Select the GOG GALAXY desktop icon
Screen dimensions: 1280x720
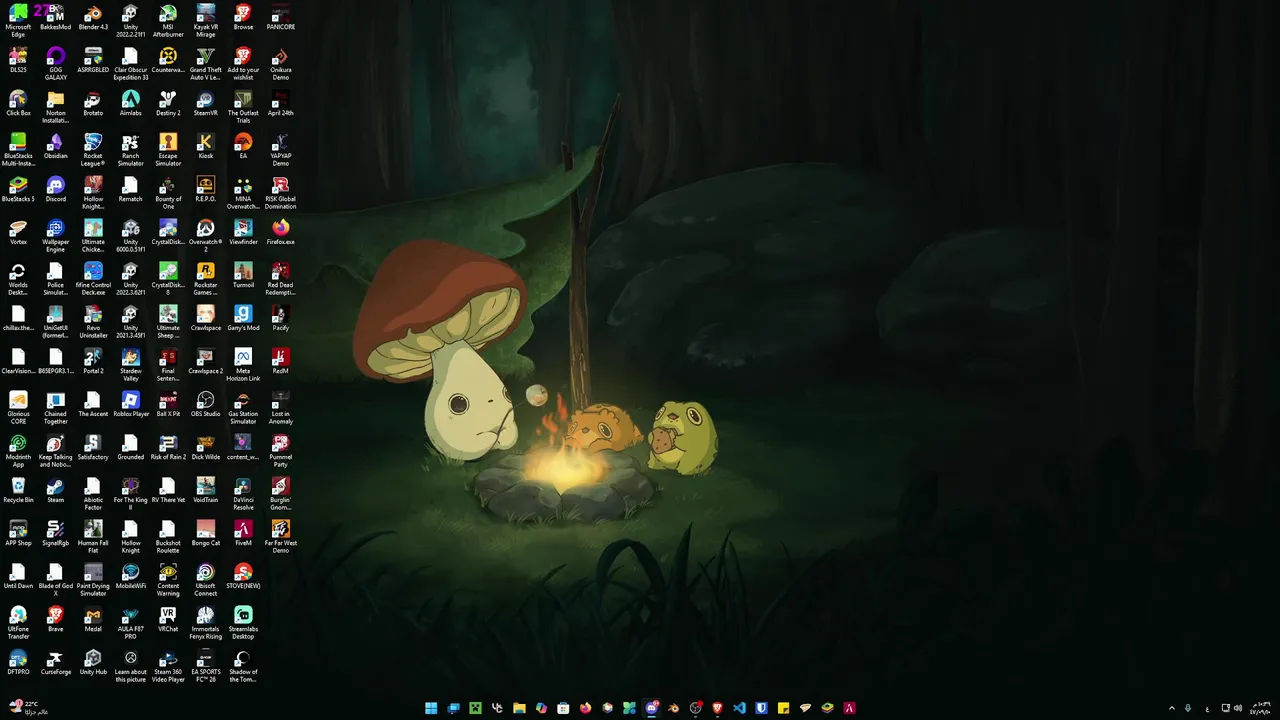pos(56,63)
